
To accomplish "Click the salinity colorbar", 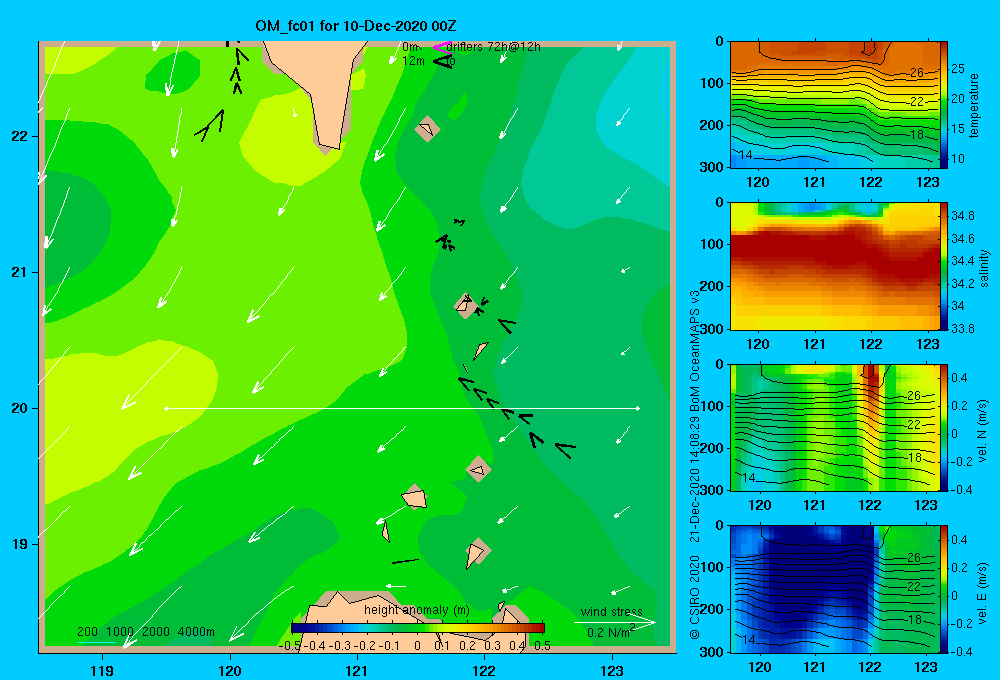I will [943, 266].
